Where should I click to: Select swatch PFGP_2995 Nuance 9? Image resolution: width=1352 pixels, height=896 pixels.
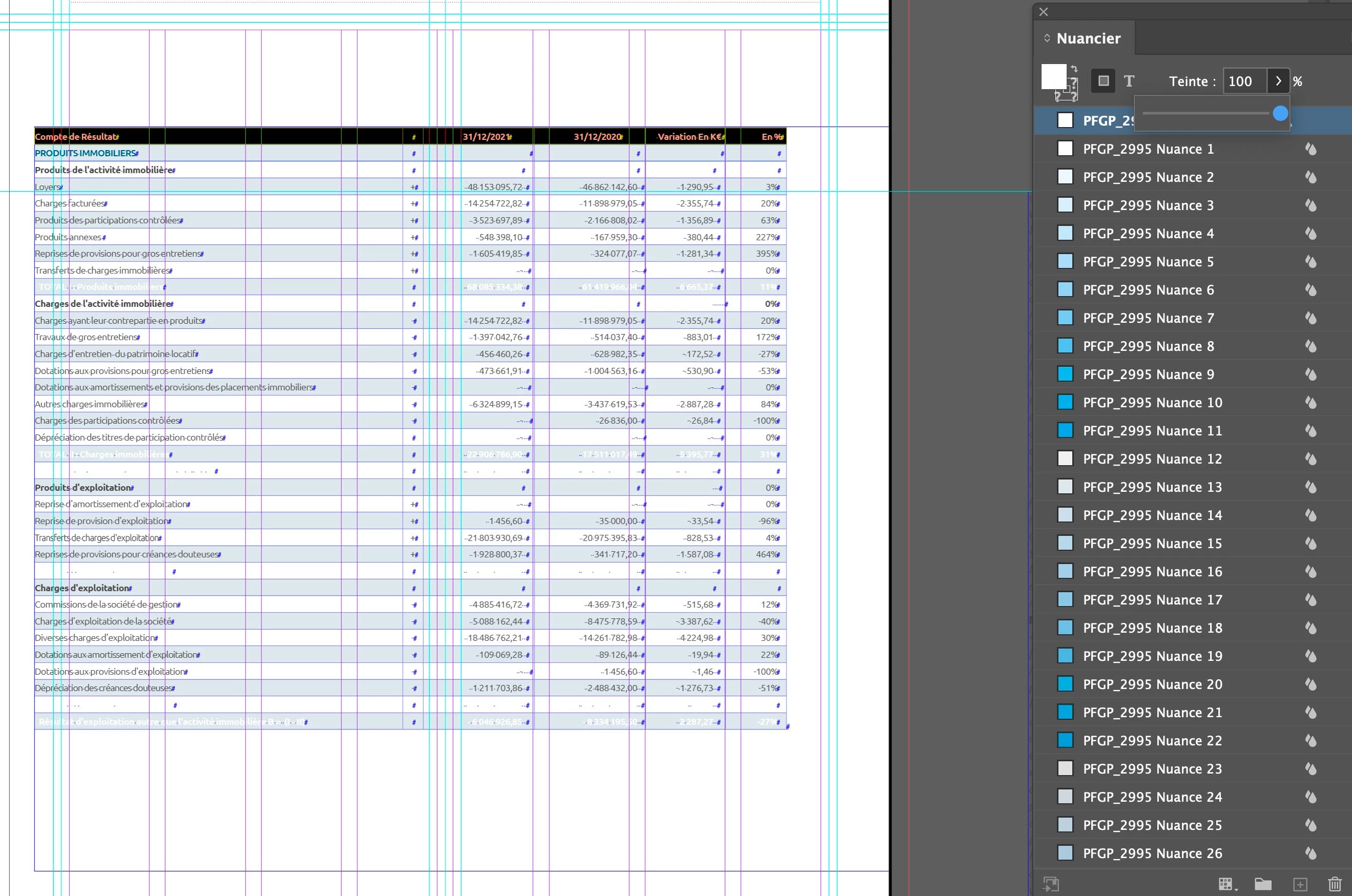coord(1149,374)
